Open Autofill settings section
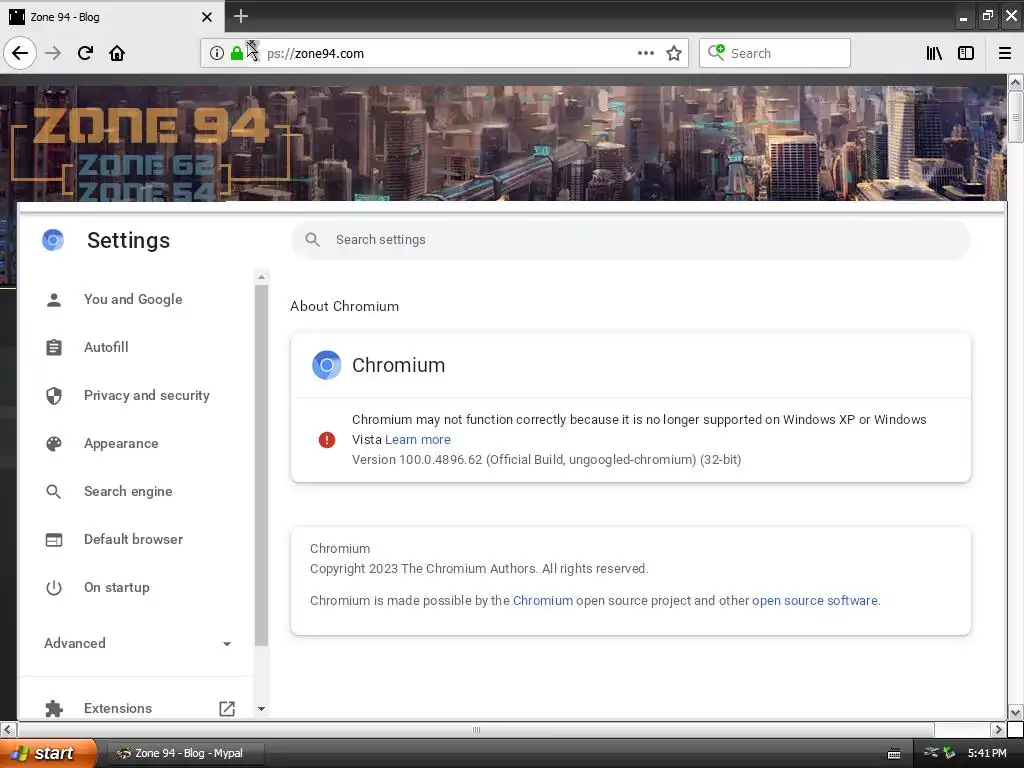1024x768 pixels. [x=106, y=347]
